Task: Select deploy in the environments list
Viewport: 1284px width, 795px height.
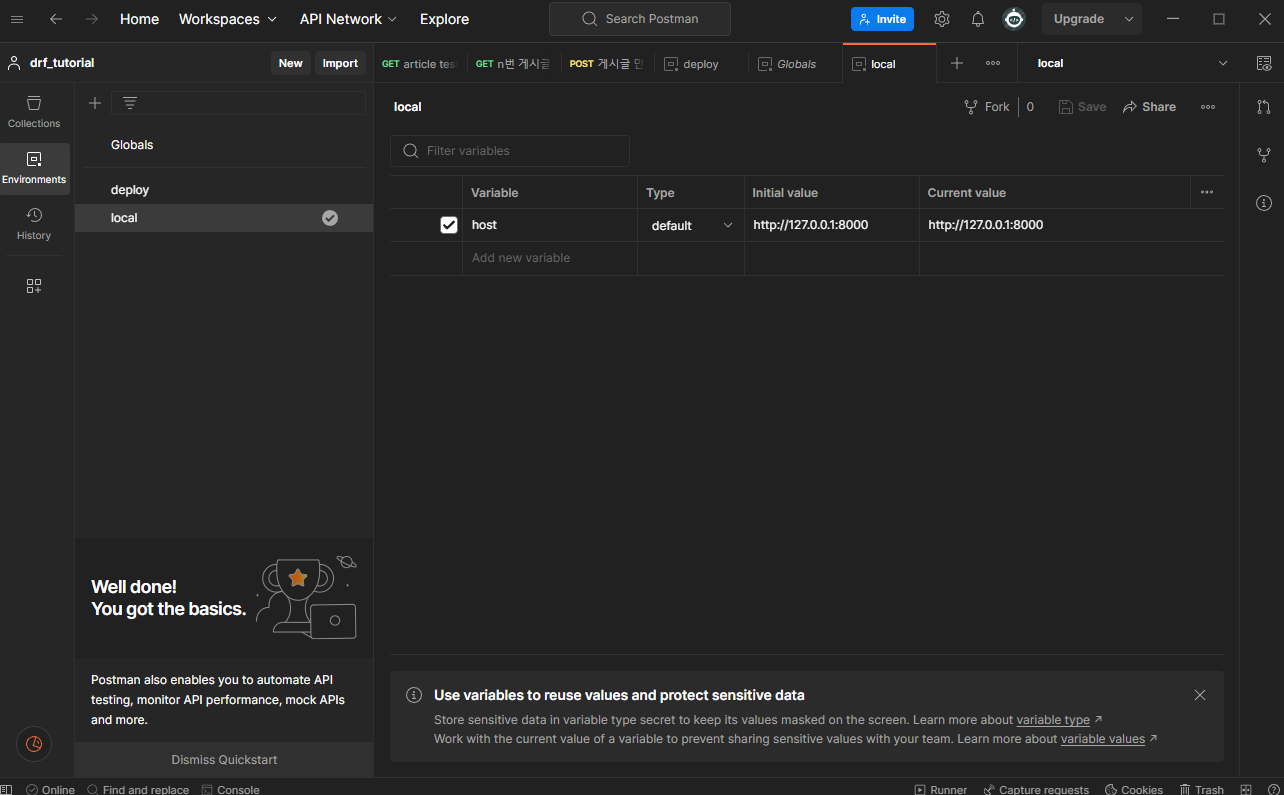Action: [224, 190]
